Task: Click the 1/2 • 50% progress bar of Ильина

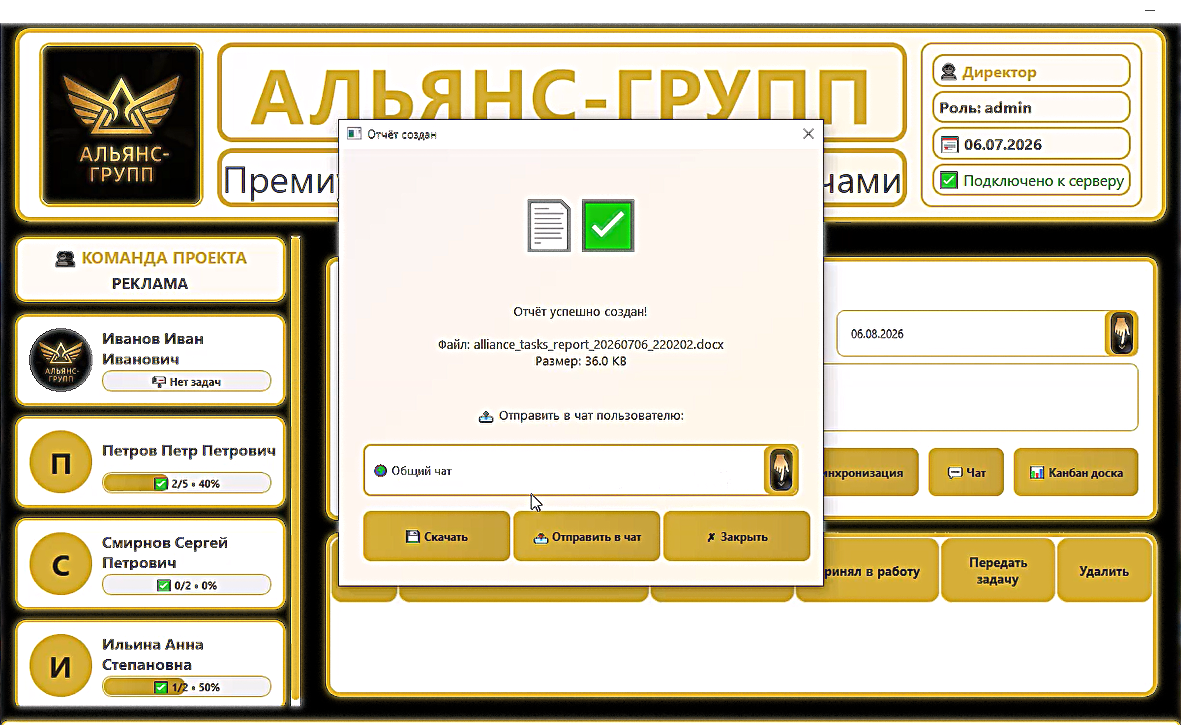Action: 187,687
